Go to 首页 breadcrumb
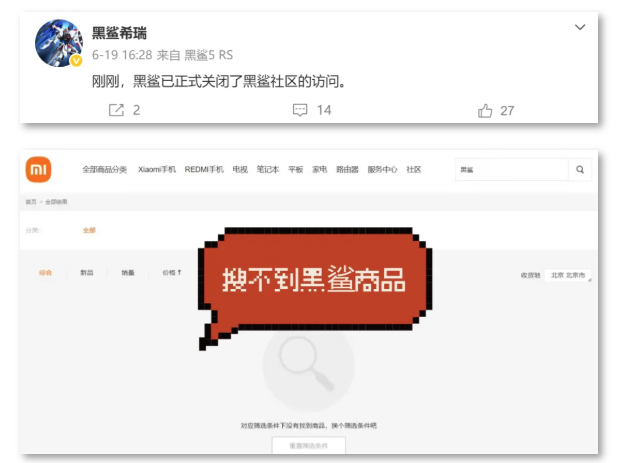 pos(31,202)
